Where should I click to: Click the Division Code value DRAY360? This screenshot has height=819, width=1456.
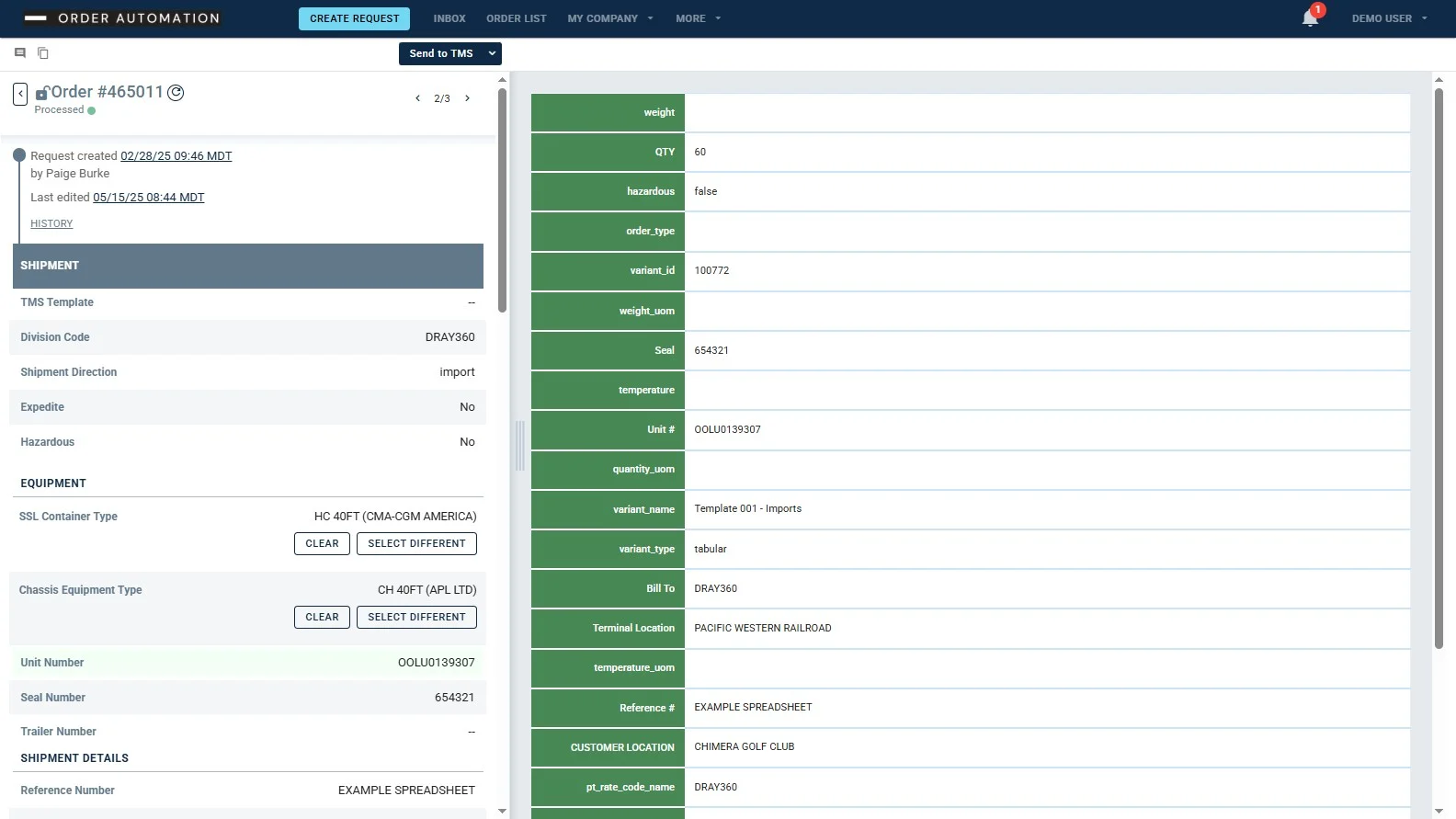(x=450, y=337)
